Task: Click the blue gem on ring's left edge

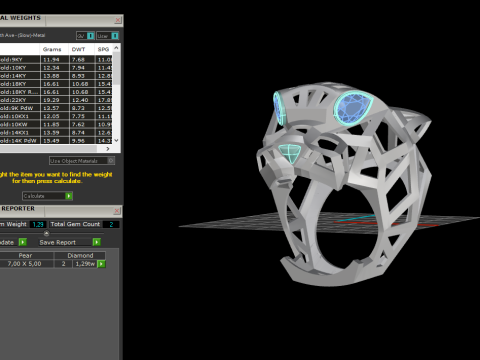Action: (x=279, y=108)
